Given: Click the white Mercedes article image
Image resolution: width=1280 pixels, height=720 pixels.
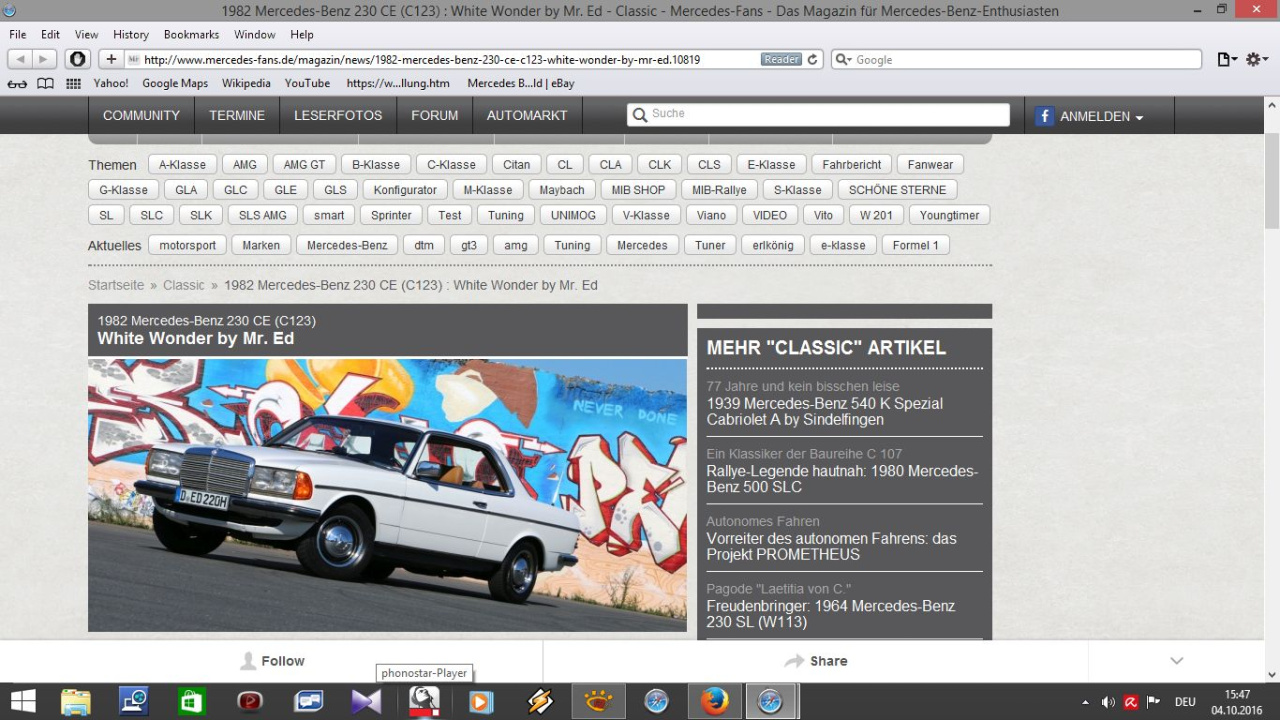Looking at the screenshot, I should tap(387, 495).
